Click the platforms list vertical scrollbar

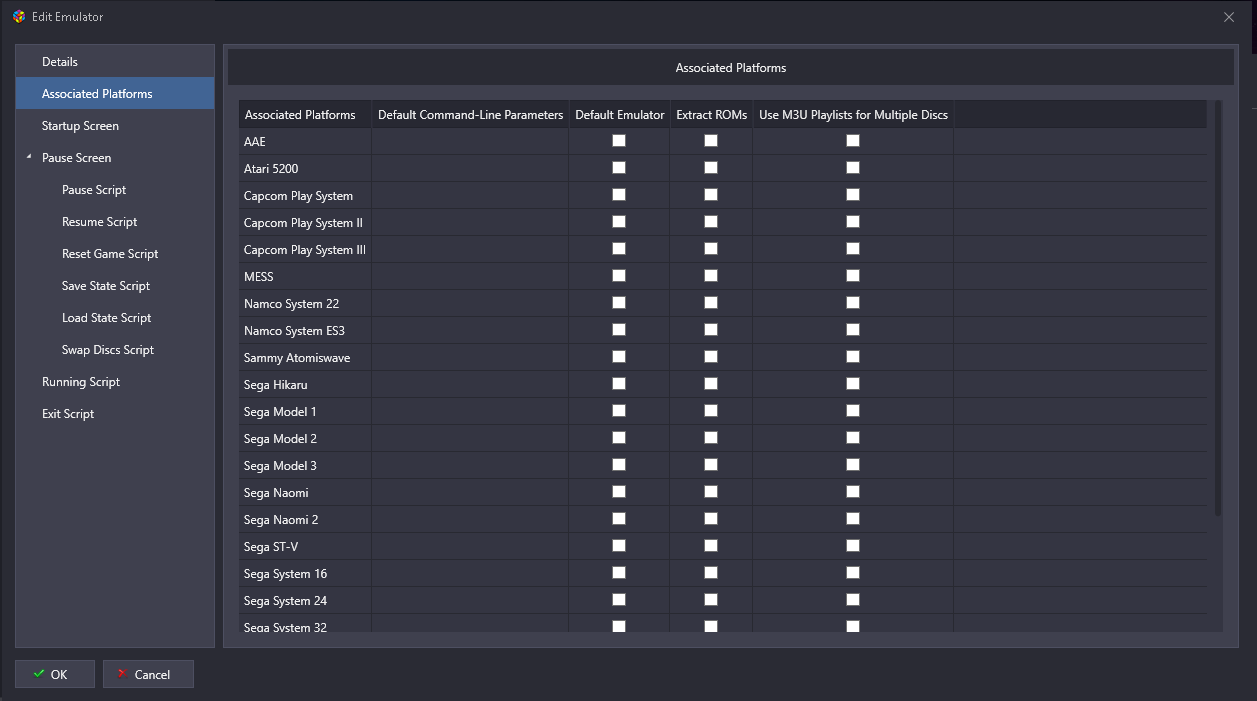click(1217, 308)
